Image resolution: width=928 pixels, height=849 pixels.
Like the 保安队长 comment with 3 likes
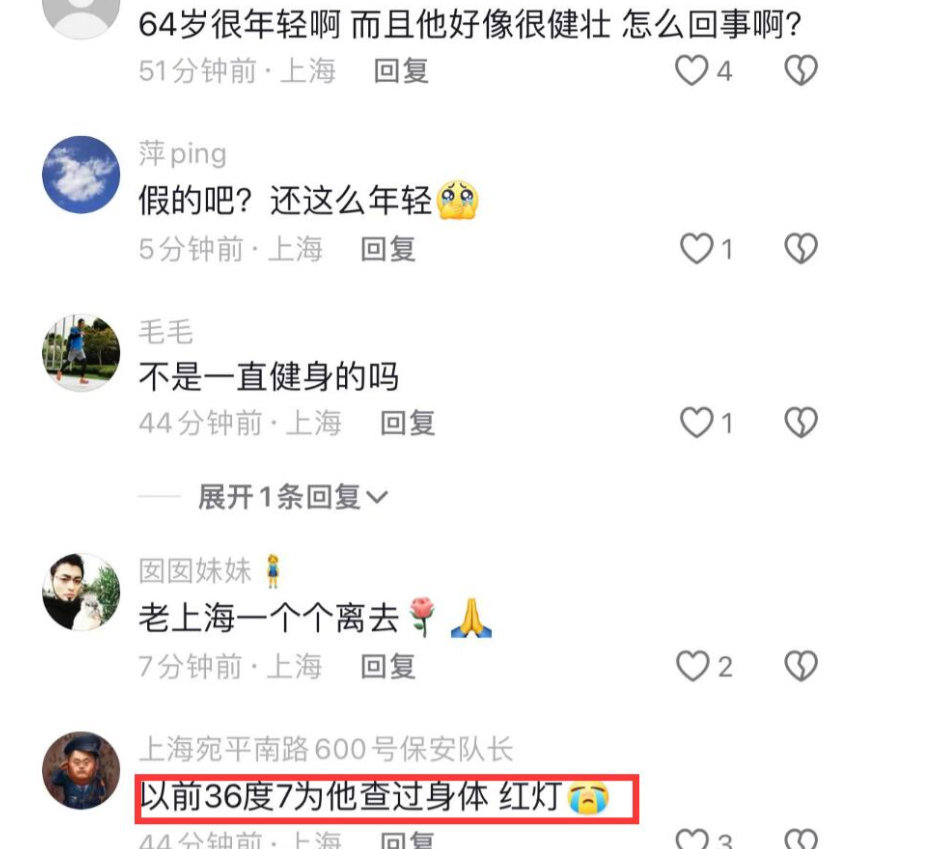692,839
